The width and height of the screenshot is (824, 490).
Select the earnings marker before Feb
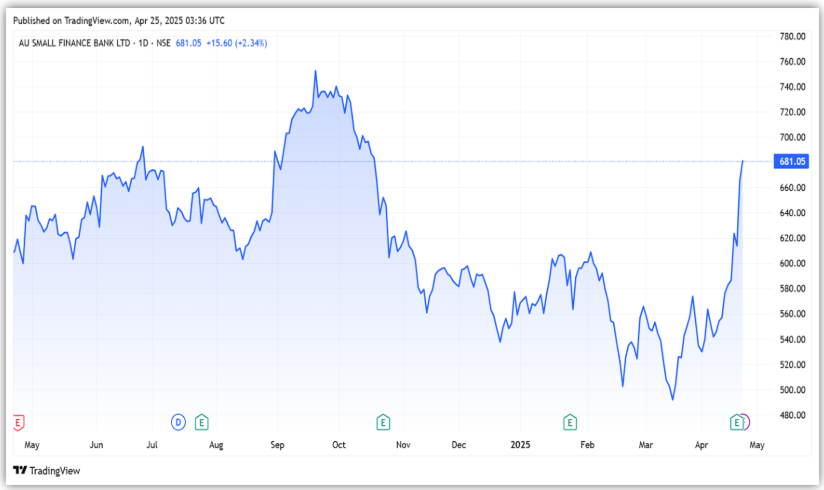[x=570, y=422]
